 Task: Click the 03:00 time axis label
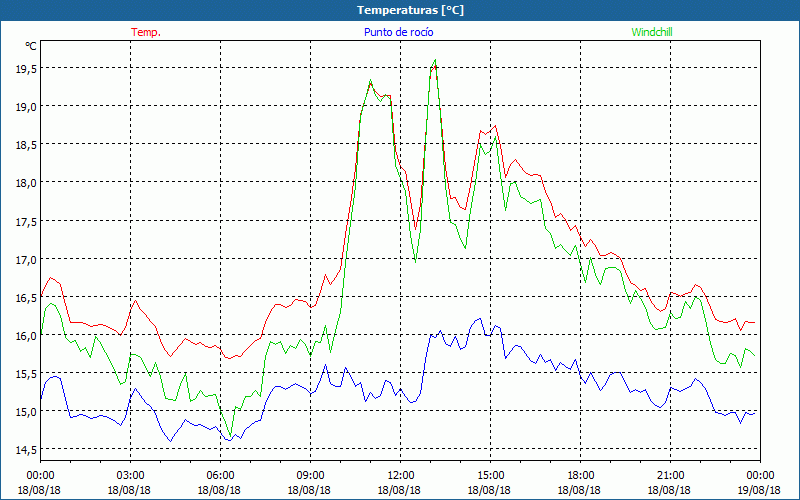click(x=130, y=476)
